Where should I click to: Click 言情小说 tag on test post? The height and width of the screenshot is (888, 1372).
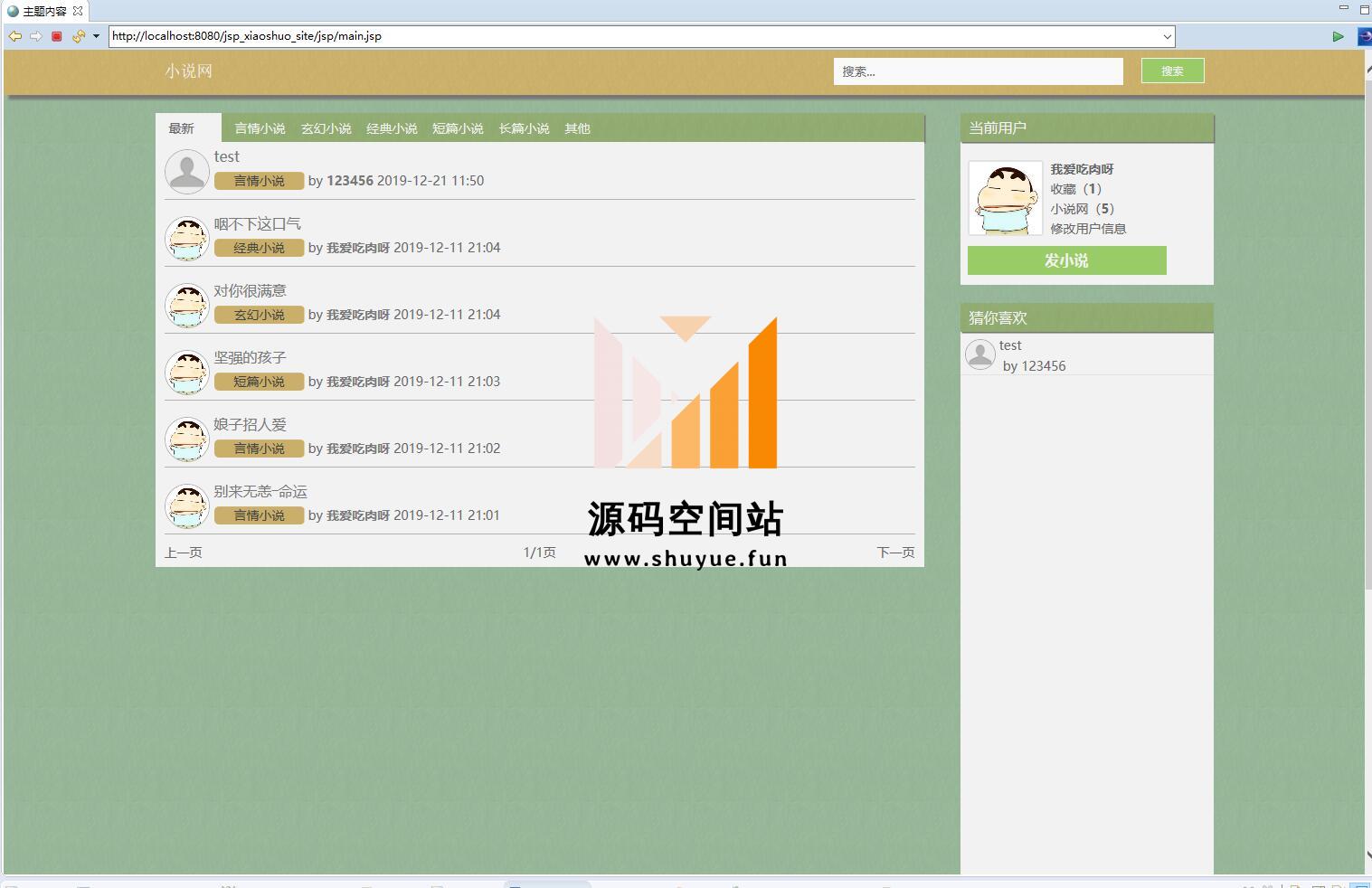[x=259, y=181]
